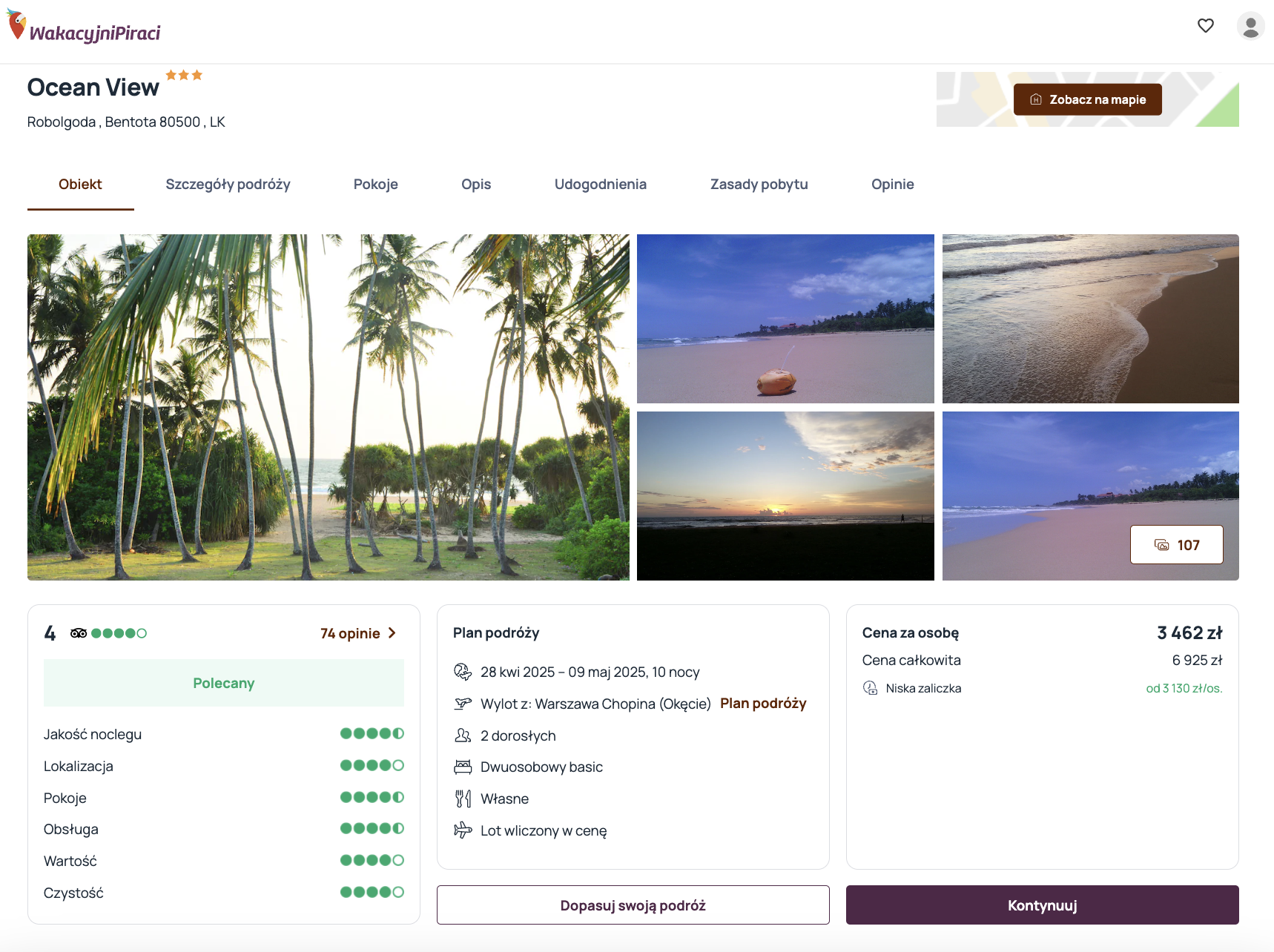Click the gallery images icon
The width and height of the screenshot is (1274, 952).
point(1162,545)
